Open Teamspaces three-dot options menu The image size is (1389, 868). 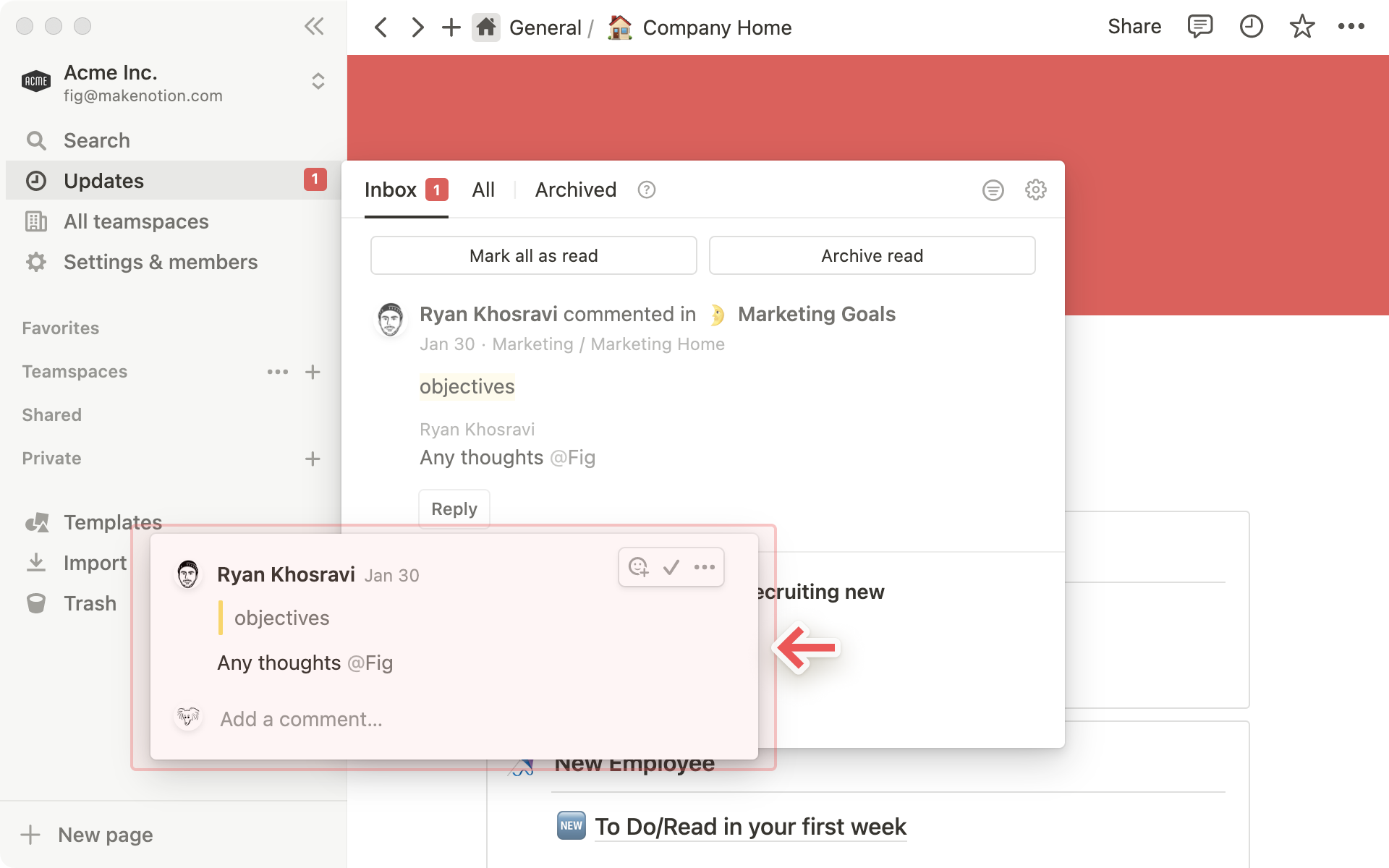[x=277, y=372]
